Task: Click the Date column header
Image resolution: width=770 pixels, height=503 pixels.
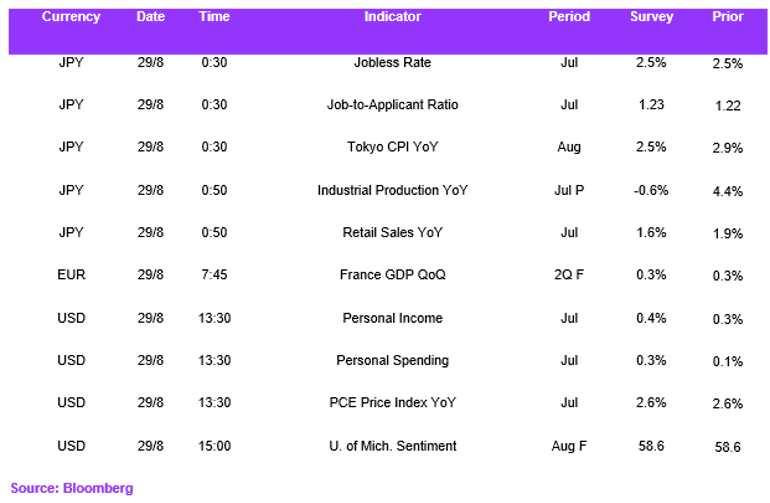Action: point(151,17)
